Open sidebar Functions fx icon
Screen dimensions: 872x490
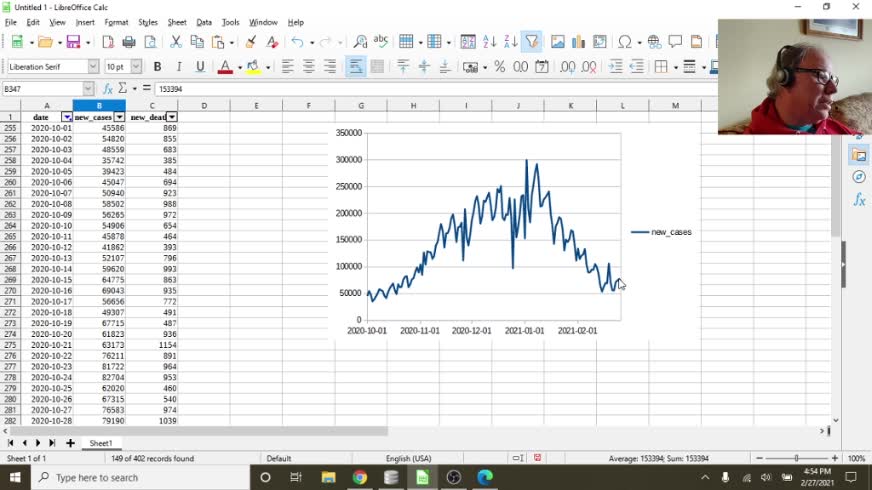point(859,199)
